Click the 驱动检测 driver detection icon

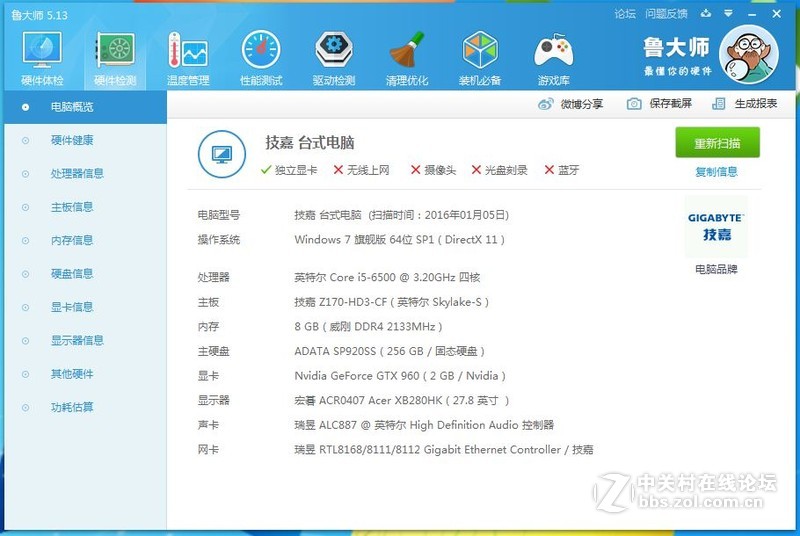333,57
